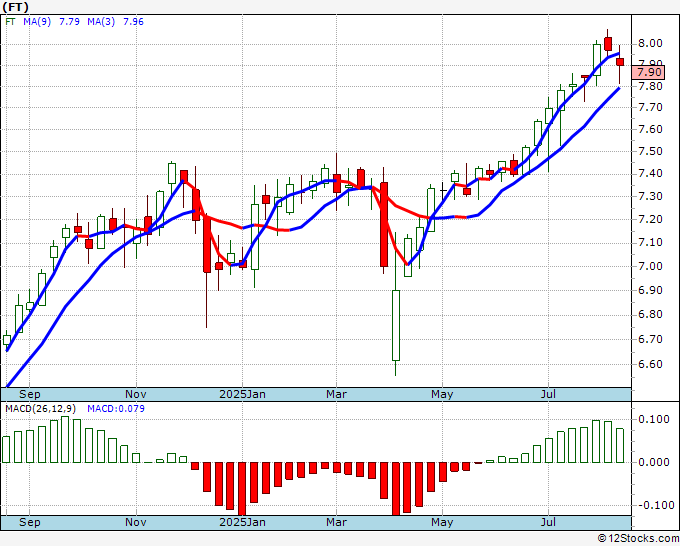Click the MA(9) legend label
Image resolution: width=680 pixels, height=546 pixels.
click(x=37, y=22)
